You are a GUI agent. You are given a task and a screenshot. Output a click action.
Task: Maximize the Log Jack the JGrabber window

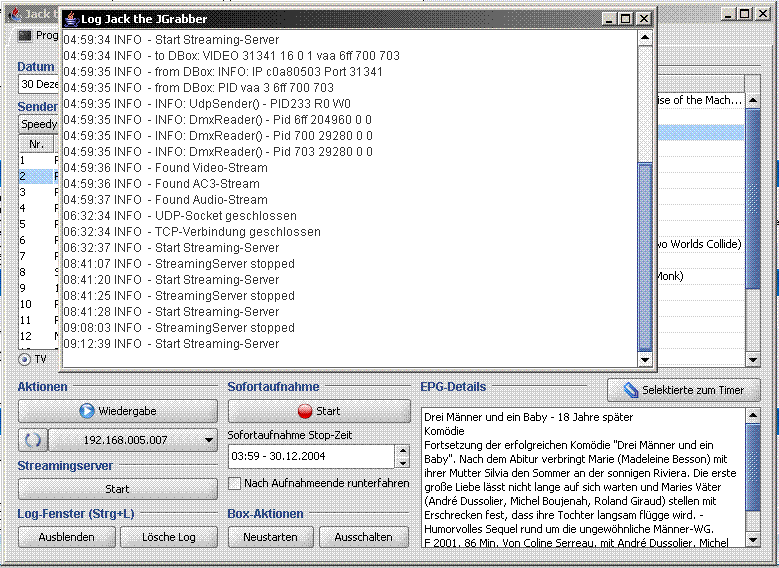coord(627,19)
